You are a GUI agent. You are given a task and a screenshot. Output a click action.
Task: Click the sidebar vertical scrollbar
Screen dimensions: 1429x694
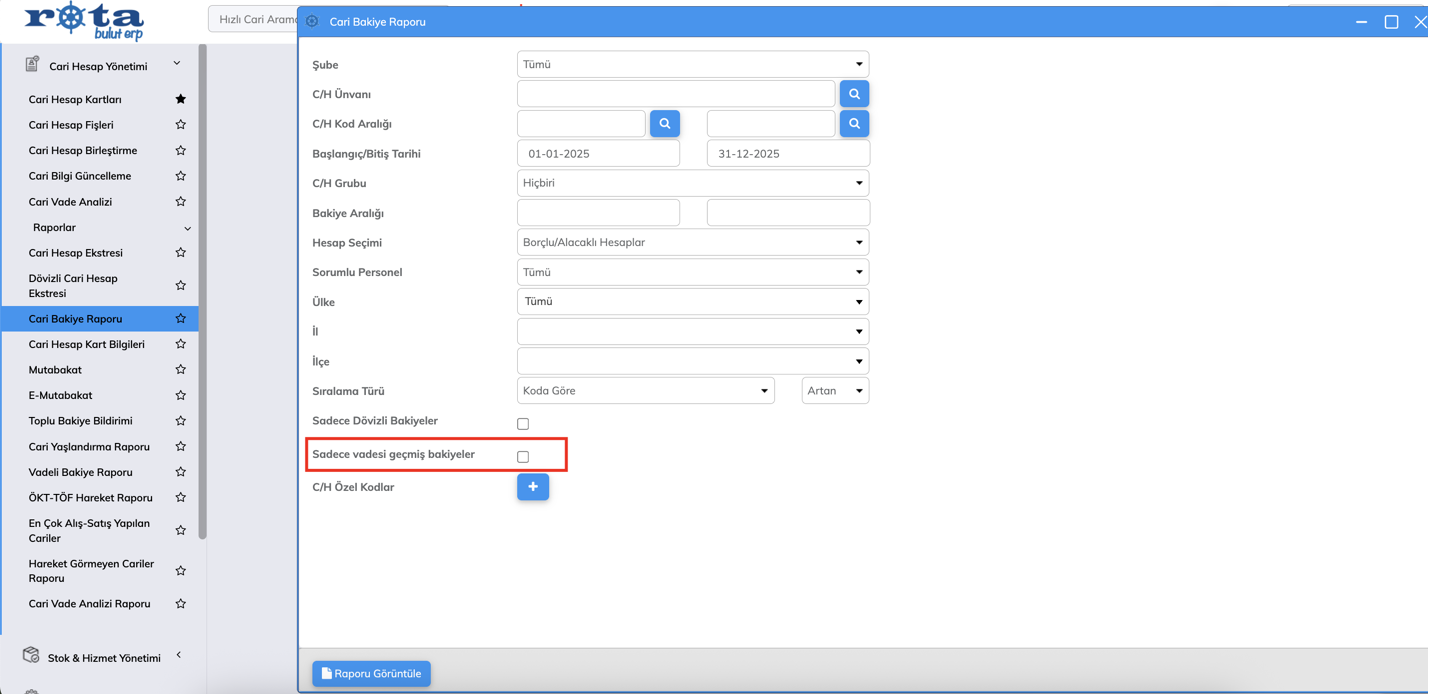(x=202, y=290)
